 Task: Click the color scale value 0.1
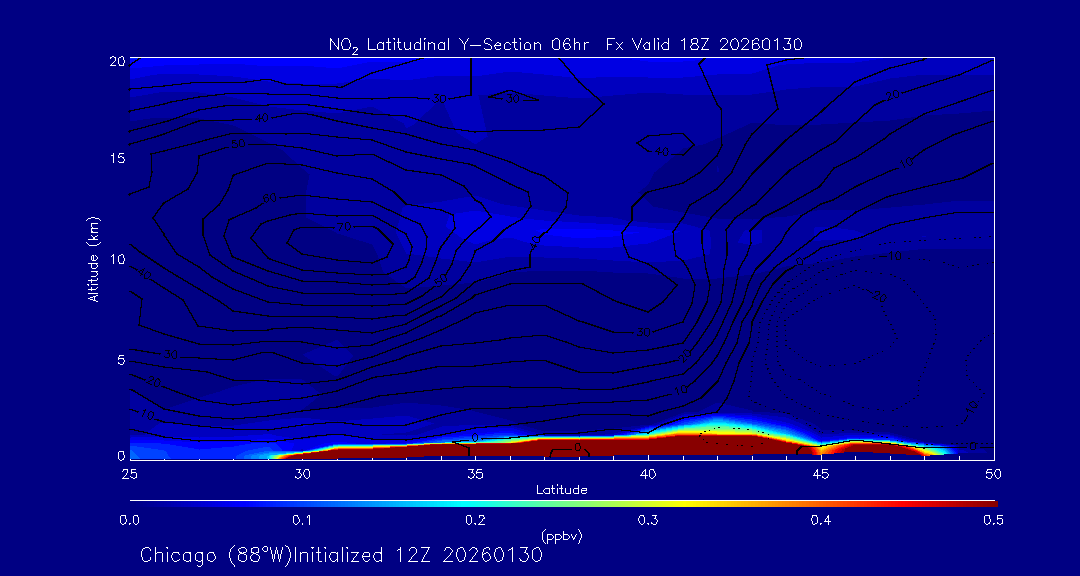click(x=302, y=521)
